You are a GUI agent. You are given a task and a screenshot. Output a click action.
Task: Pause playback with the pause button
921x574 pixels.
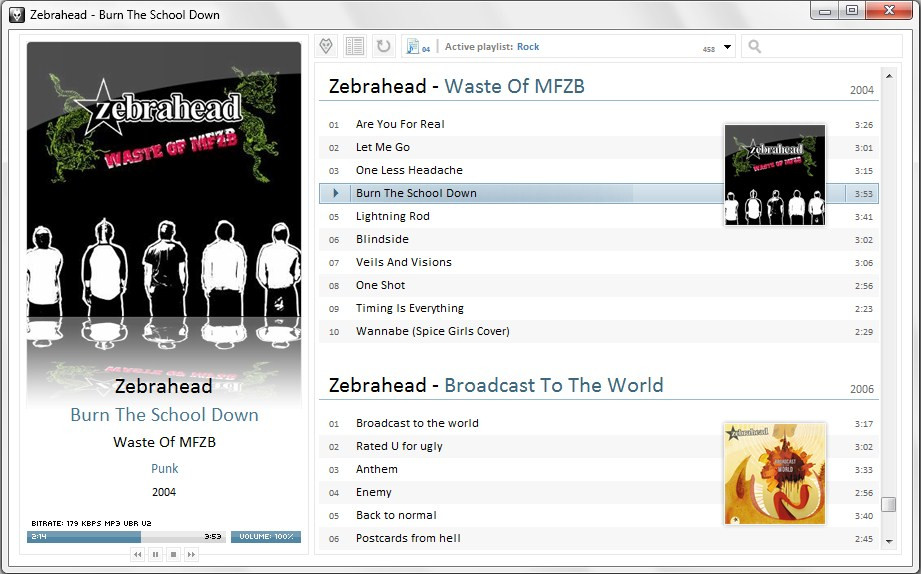[156, 554]
